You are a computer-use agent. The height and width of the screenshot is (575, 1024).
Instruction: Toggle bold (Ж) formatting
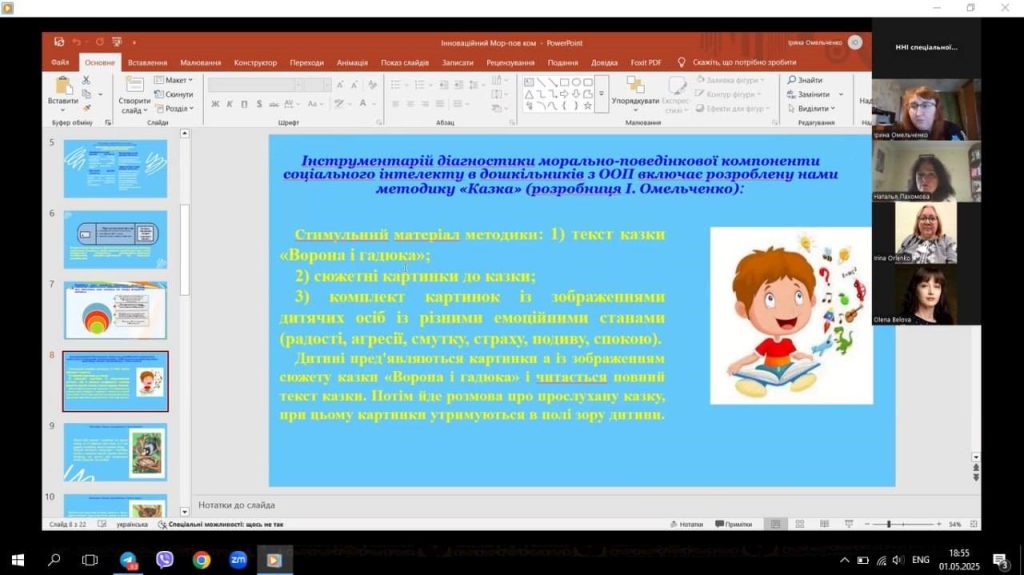[215, 104]
